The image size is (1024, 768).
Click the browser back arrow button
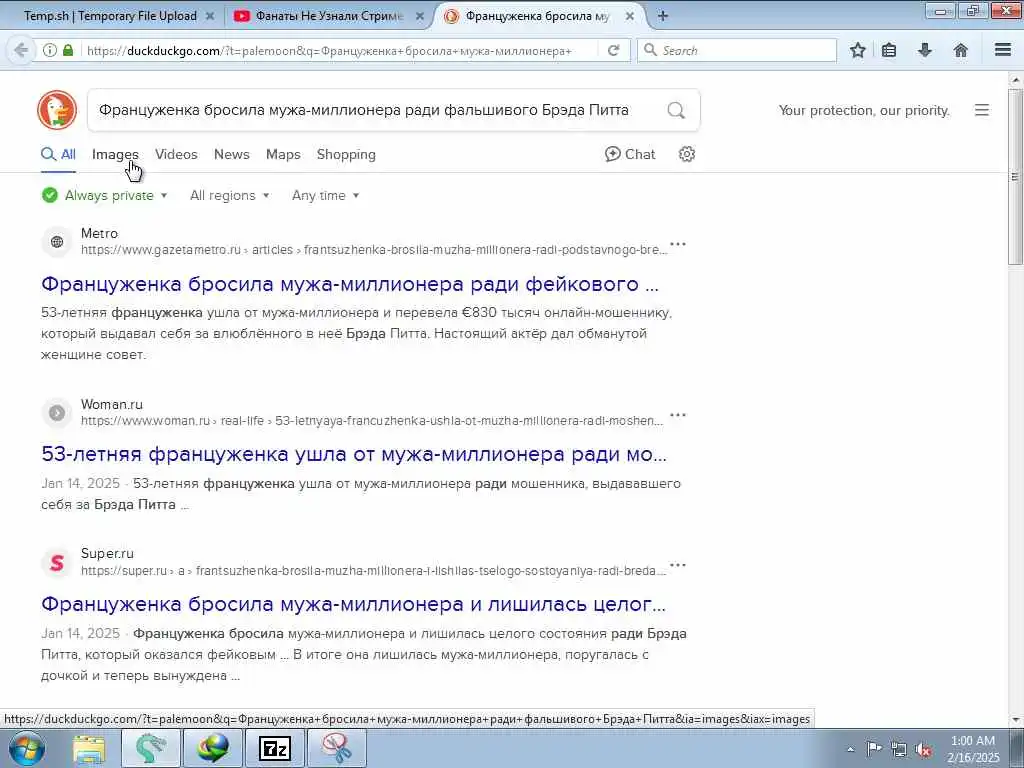pyautogui.click(x=21, y=50)
